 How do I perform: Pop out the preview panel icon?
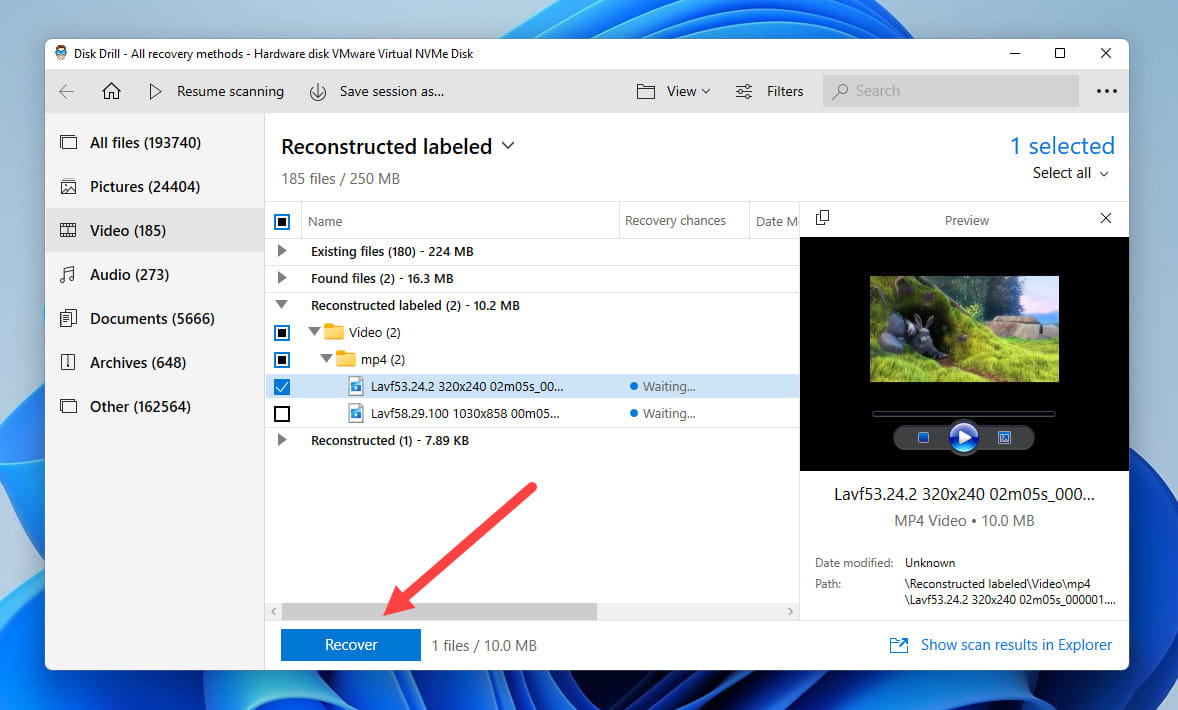823,217
